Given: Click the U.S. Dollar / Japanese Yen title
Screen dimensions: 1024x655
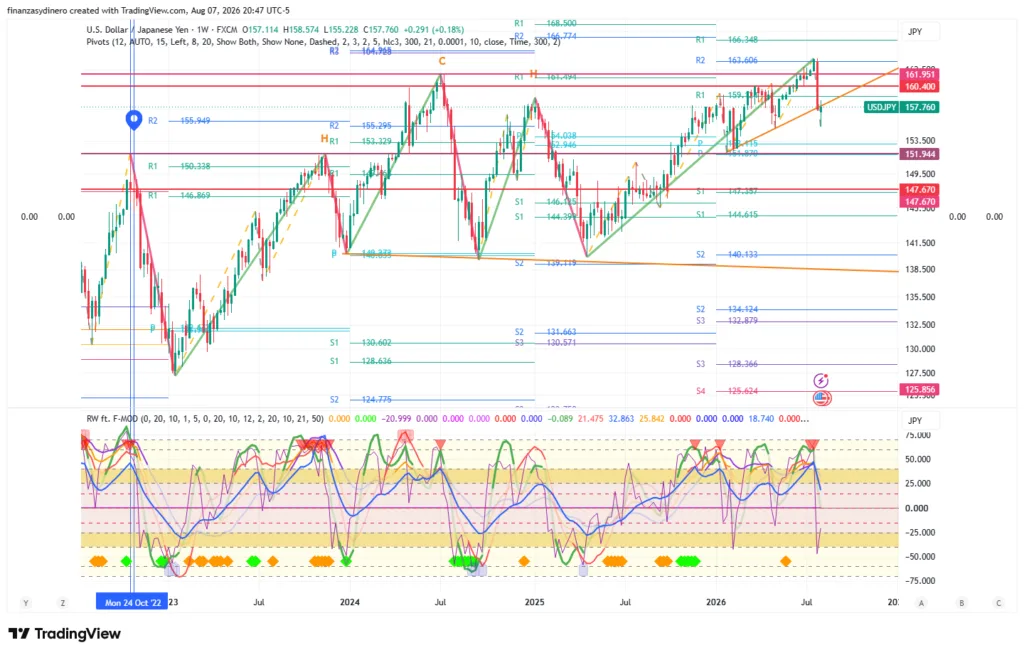Looking at the screenshot, I should 138,29.
